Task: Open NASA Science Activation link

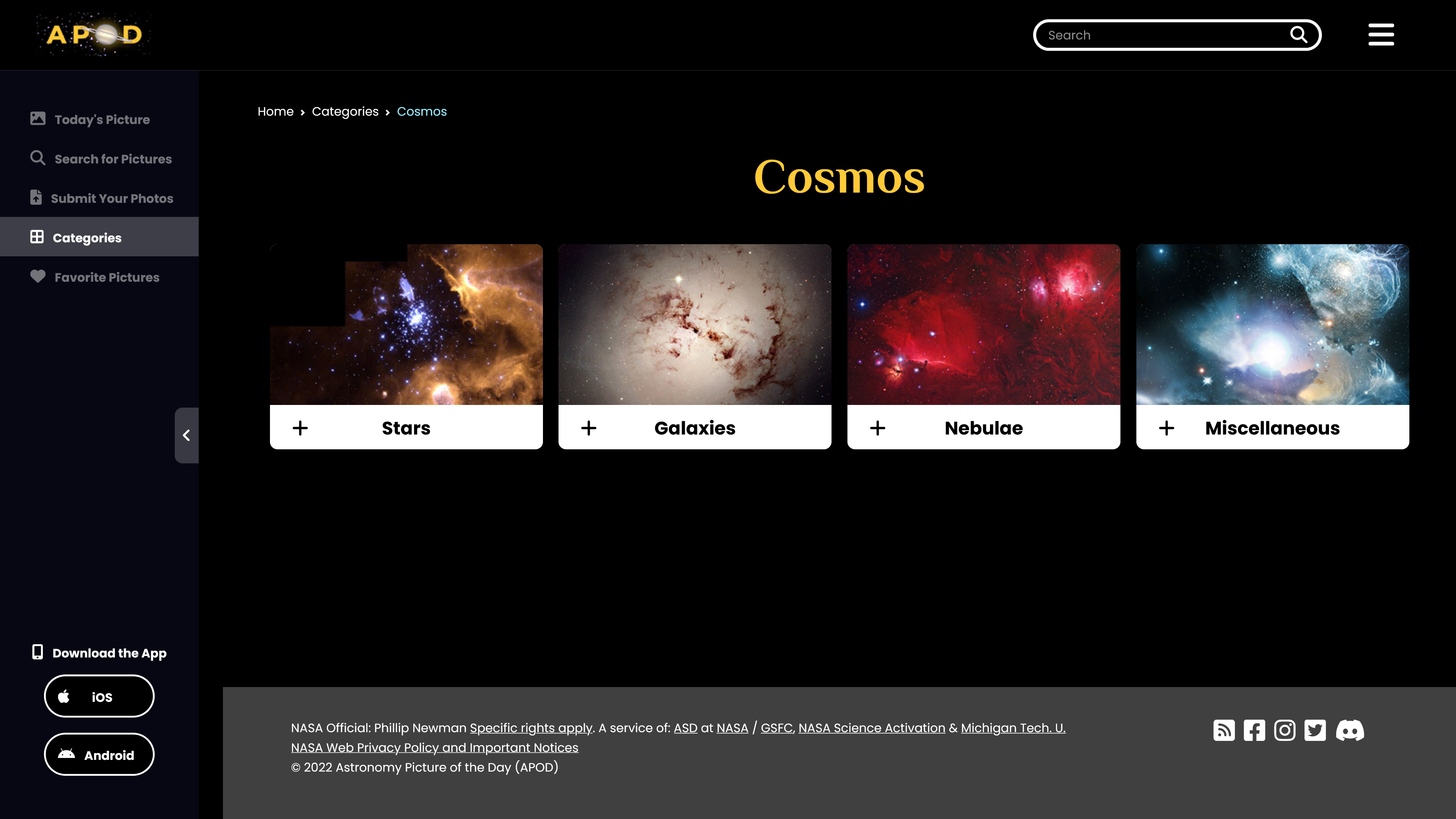Action: [872, 728]
